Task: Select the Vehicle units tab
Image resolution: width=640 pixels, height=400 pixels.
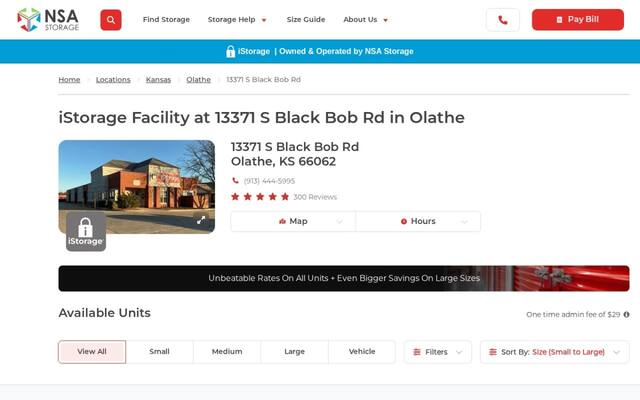Action: click(362, 352)
